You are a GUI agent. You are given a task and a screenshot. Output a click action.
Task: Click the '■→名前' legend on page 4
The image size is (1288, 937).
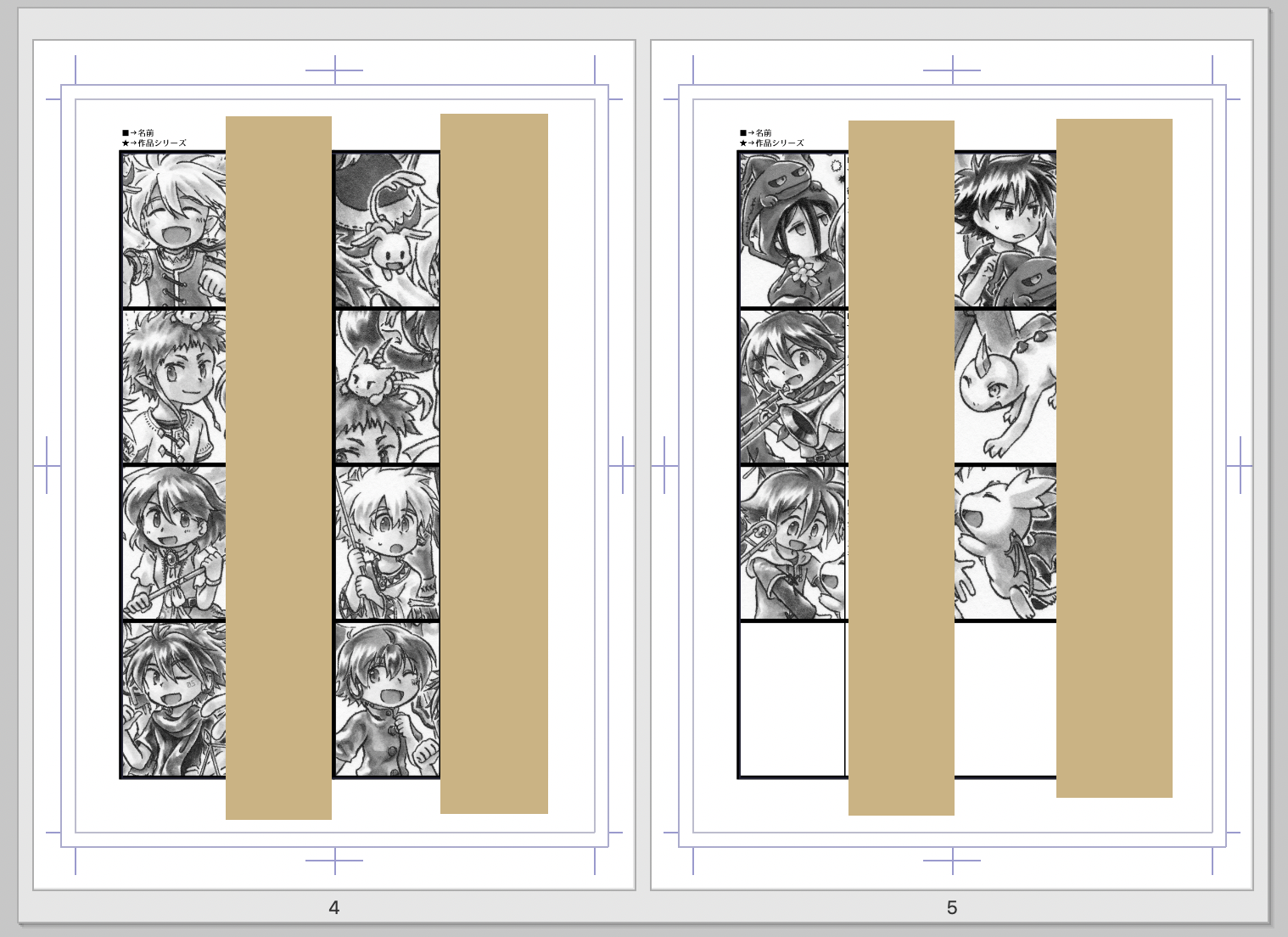(x=138, y=132)
